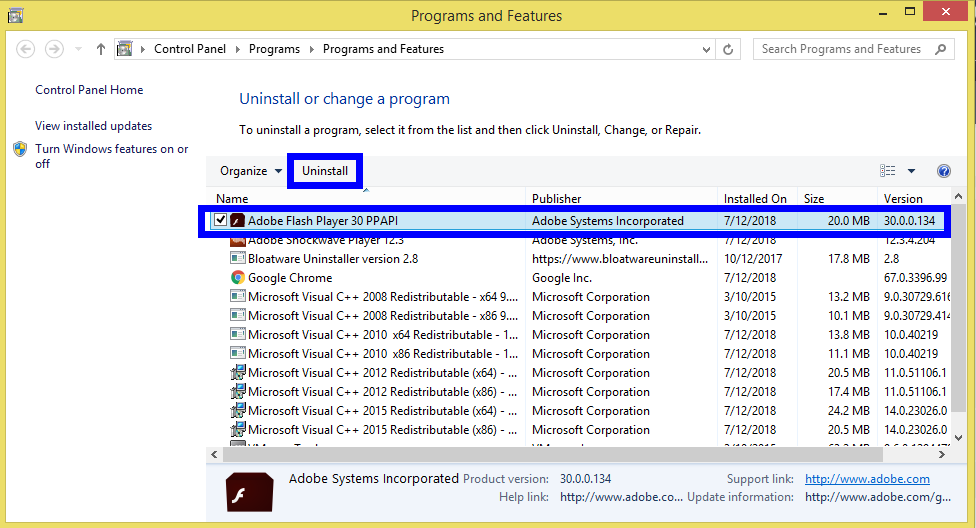976x528 pixels.
Task: Select Programs in the breadcrumb
Action: tap(274, 49)
